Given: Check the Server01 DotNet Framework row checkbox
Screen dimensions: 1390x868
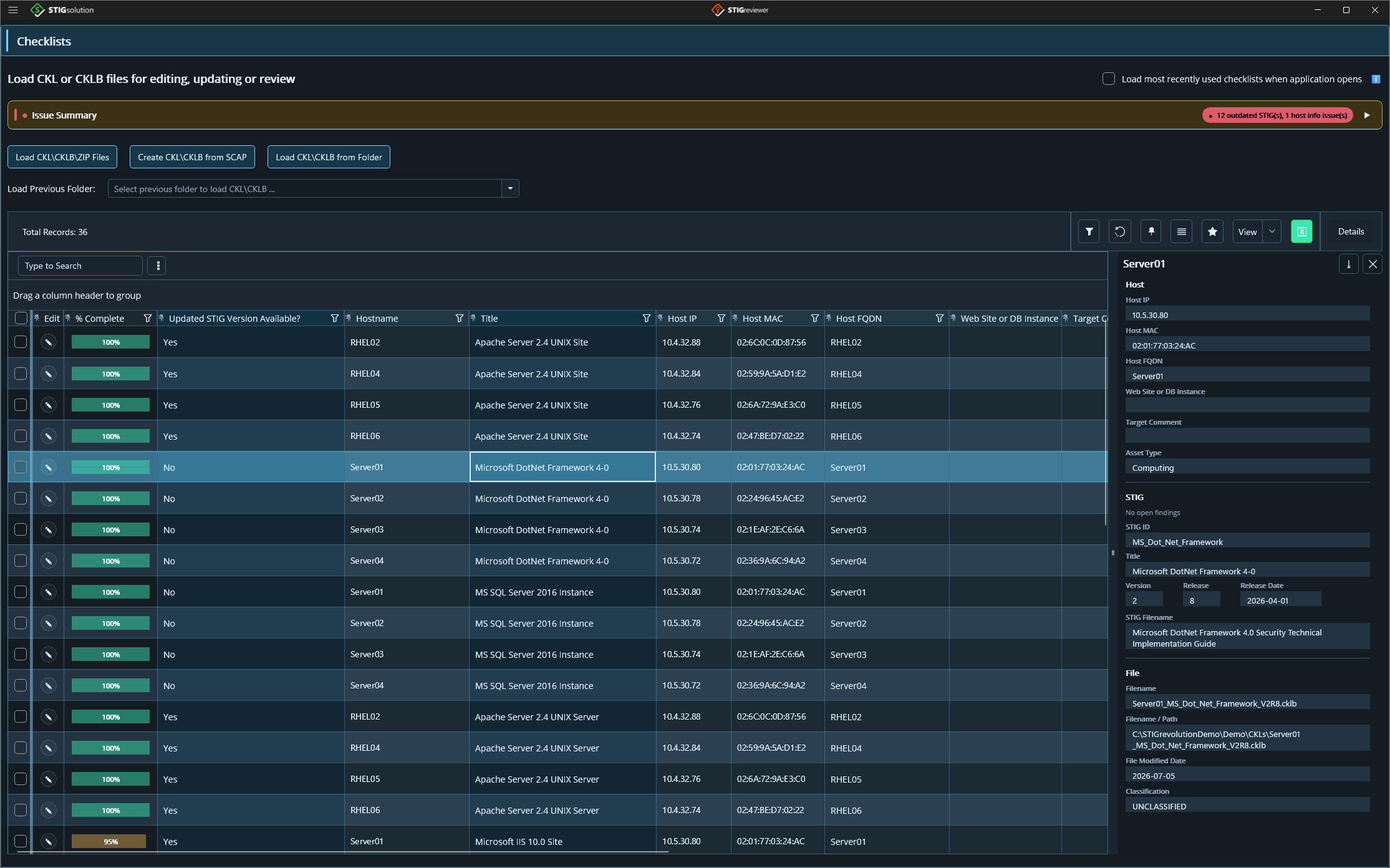Looking at the screenshot, I should tap(21, 467).
